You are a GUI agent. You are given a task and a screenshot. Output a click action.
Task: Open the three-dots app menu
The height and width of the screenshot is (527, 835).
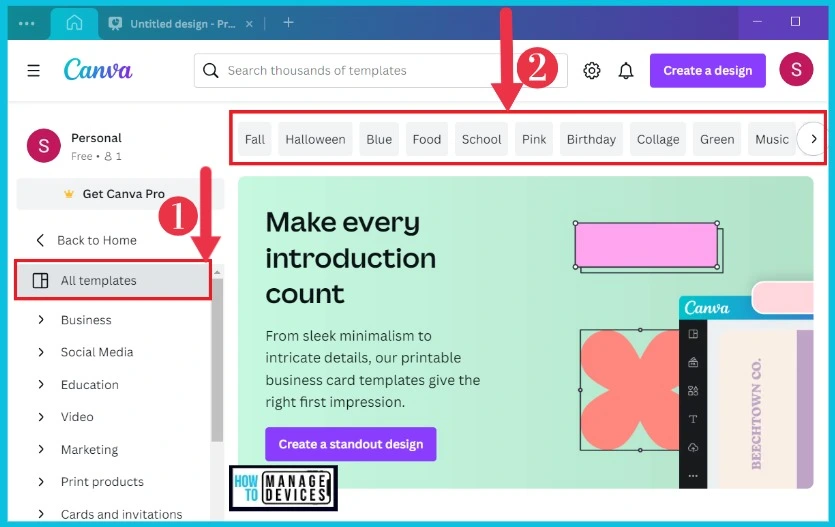(27, 23)
